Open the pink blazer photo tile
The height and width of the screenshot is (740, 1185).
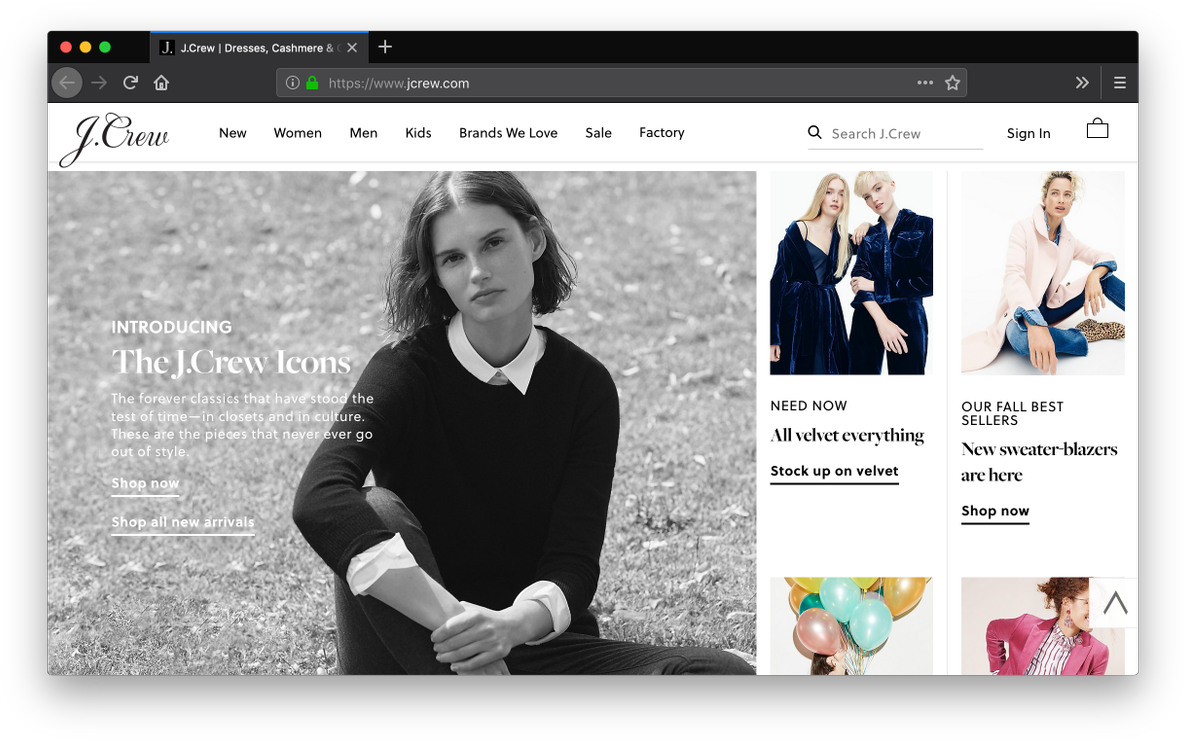(1043, 626)
